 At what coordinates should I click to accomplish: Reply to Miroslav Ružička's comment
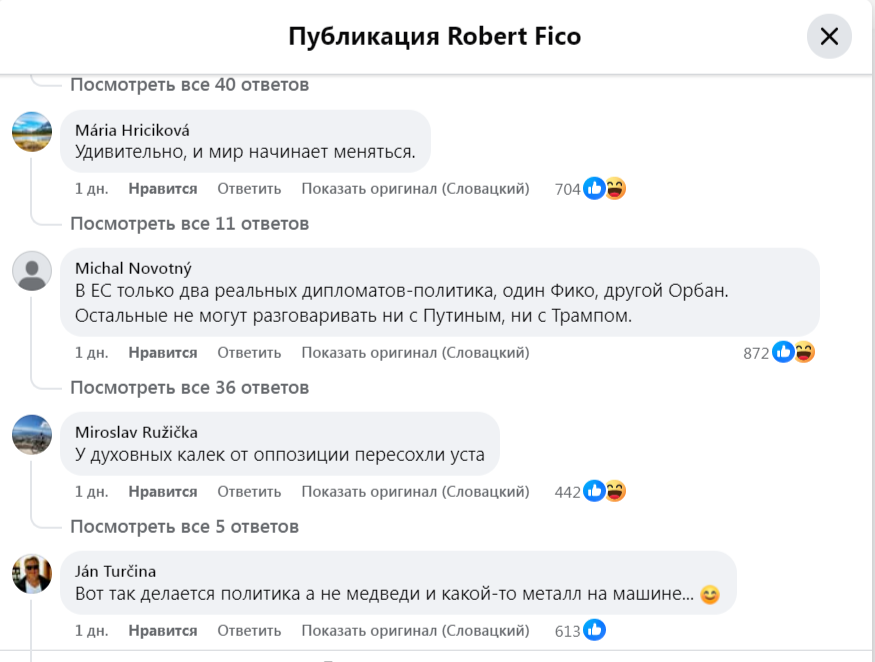pos(249,491)
